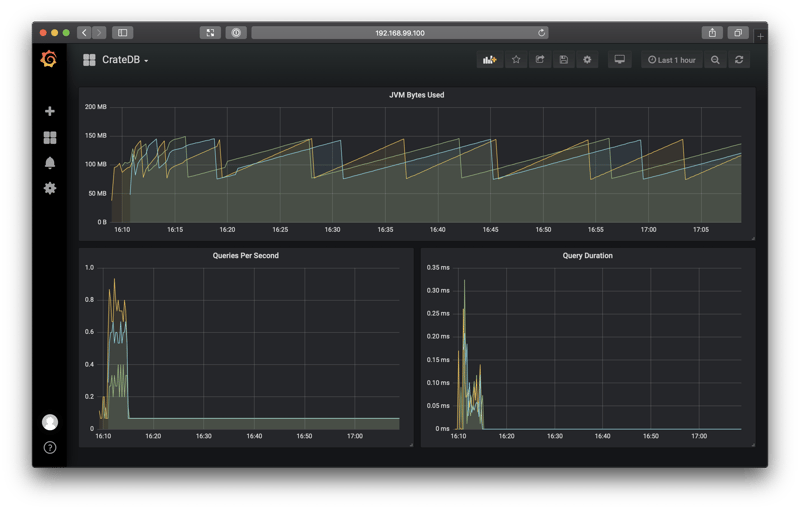The width and height of the screenshot is (800, 510).
Task: Share the dashboard via share icon
Action: point(540,60)
